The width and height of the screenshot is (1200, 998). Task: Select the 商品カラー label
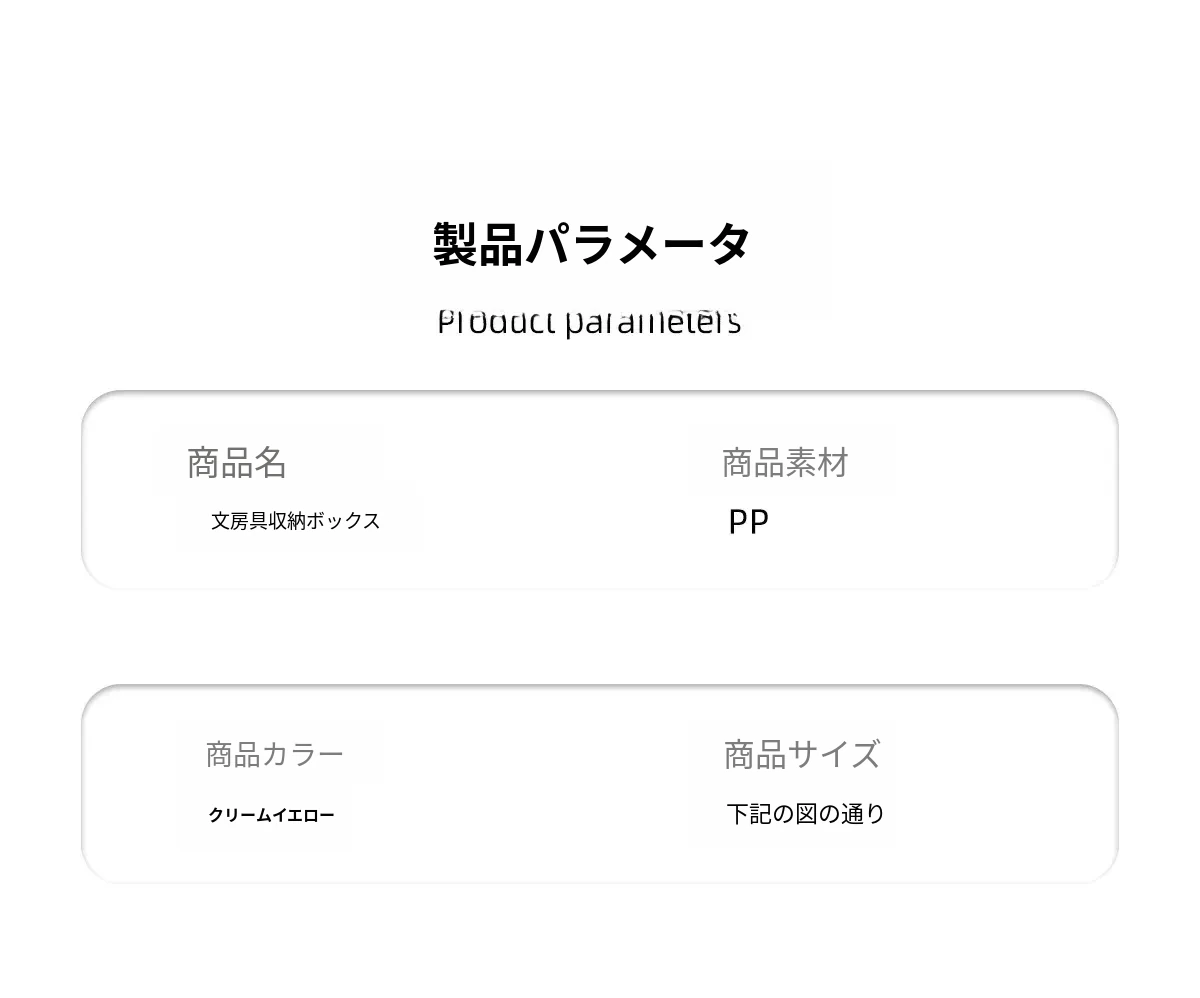(x=274, y=754)
